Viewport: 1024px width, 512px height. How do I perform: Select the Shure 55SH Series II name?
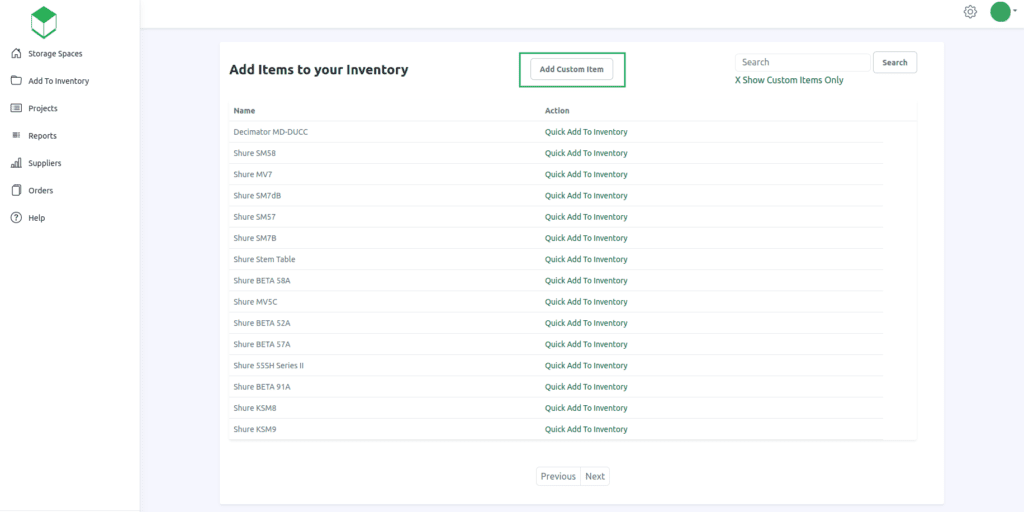(x=268, y=365)
